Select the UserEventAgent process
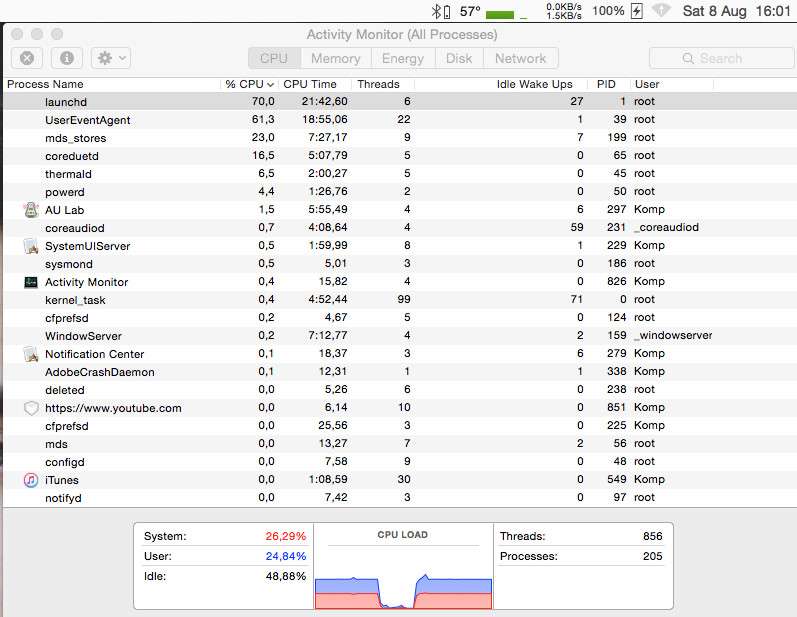Image resolution: width=797 pixels, height=617 pixels. [400, 119]
